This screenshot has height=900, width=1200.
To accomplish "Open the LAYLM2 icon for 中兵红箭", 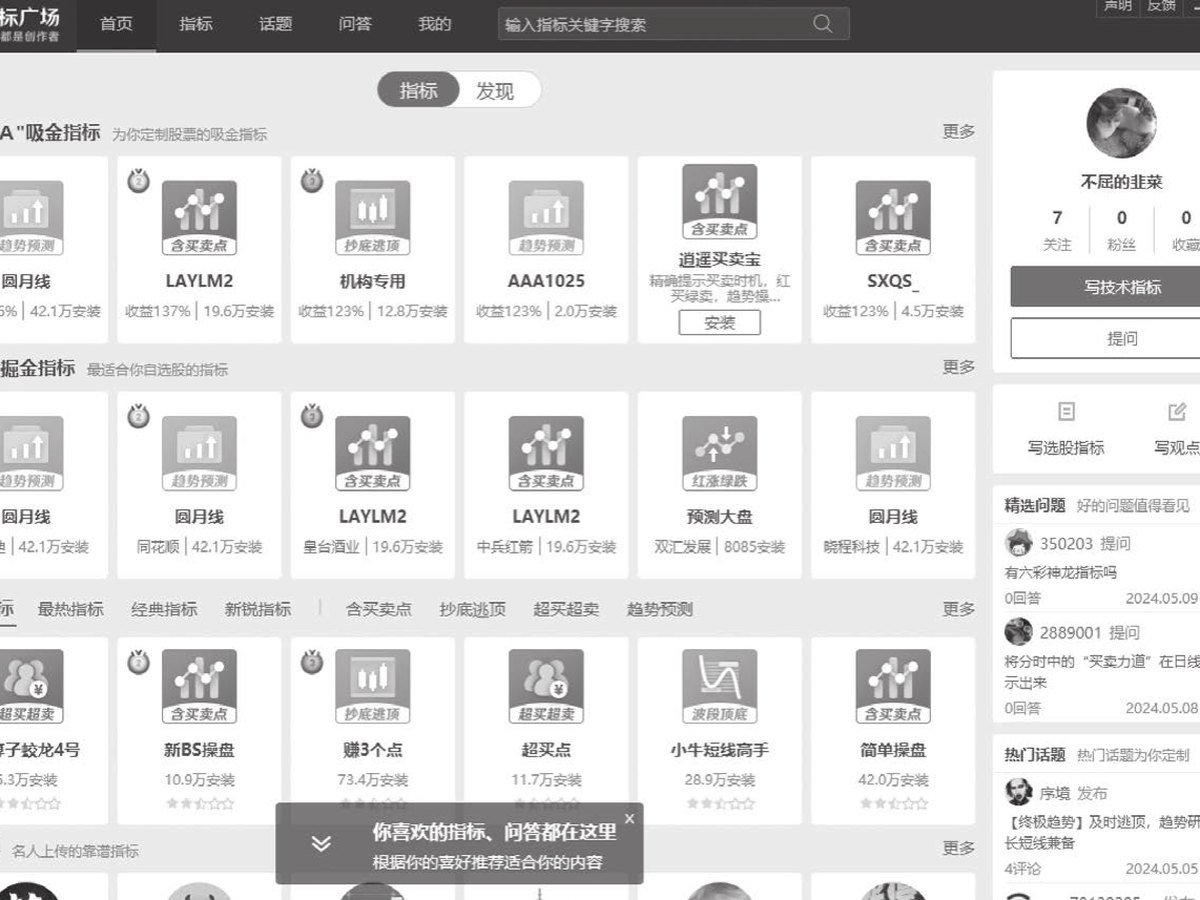I will click(546, 454).
